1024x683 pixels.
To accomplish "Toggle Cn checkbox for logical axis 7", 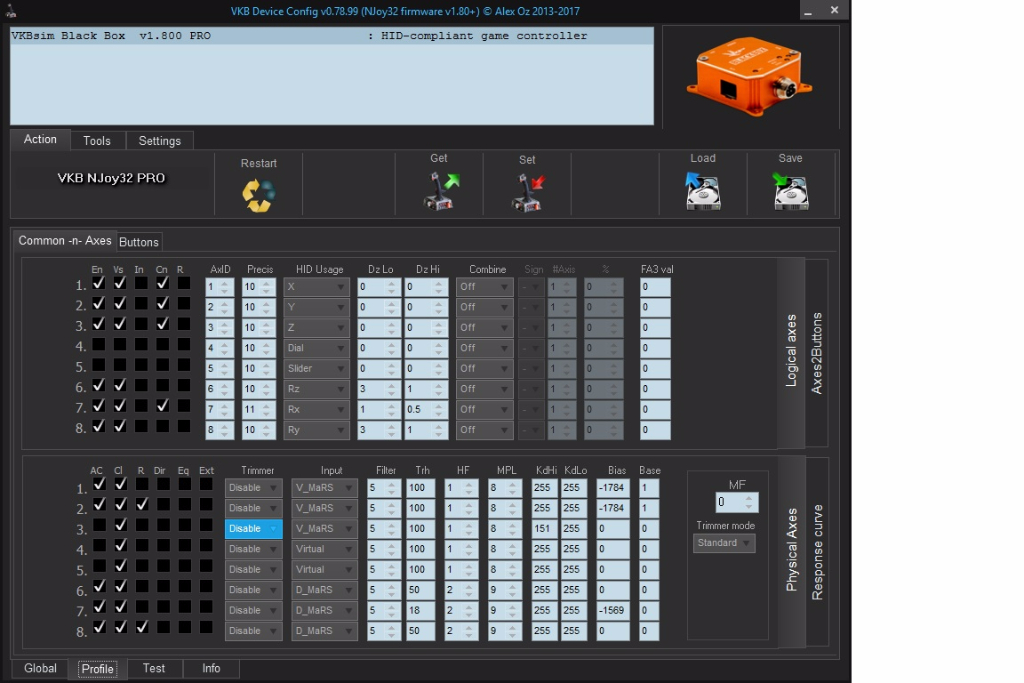I will pyautogui.click(x=163, y=405).
